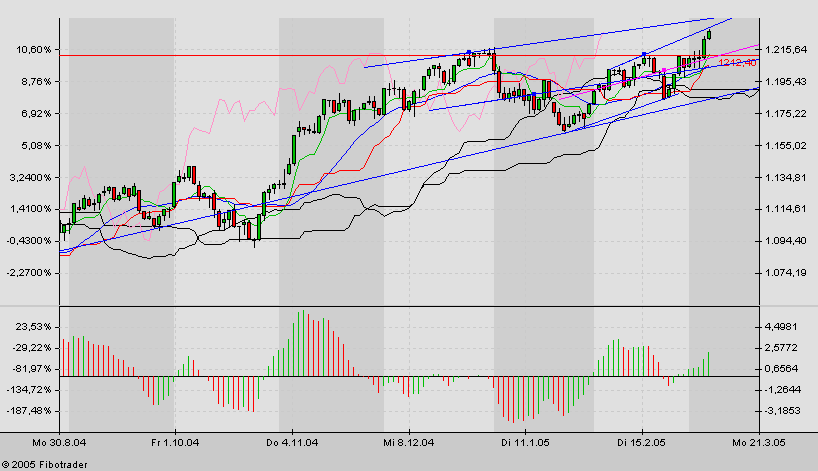Screen dimensions: 818x471
Task: Click the 1.074,19 price axis label
Action: [x=784, y=273]
